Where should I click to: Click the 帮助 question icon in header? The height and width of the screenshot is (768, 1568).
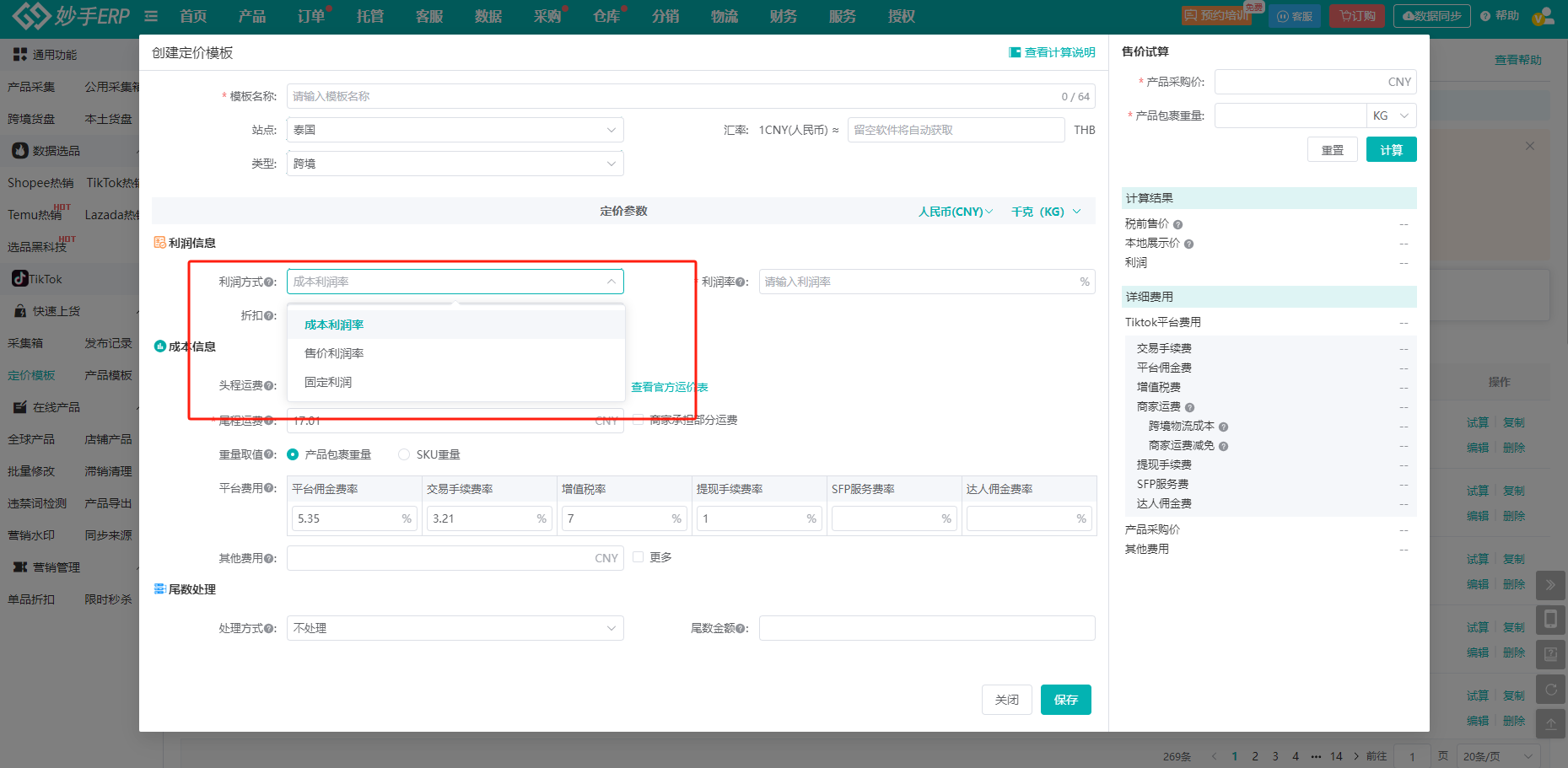(x=1485, y=16)
